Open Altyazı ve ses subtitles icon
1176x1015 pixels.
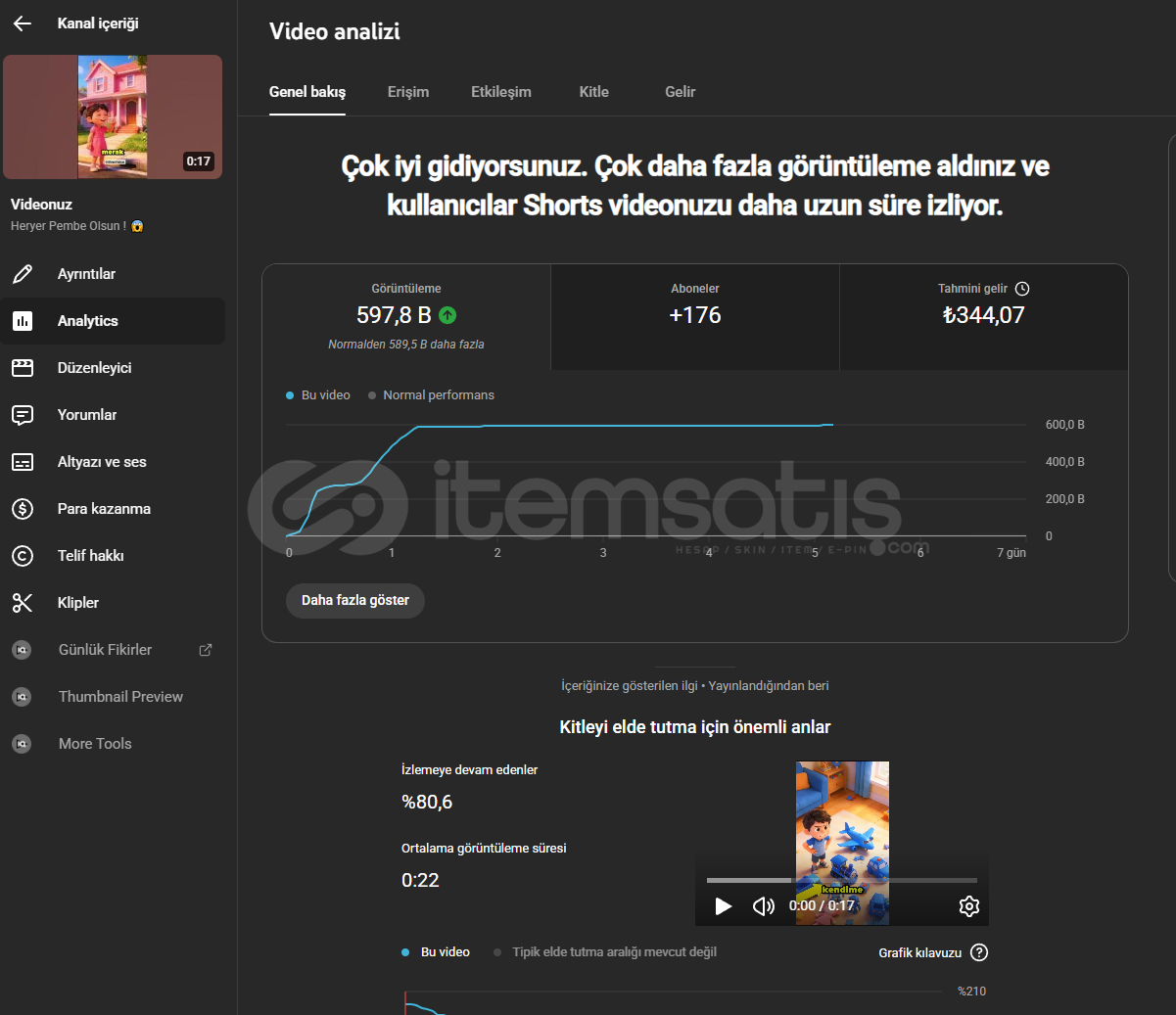click(x=23, y=462)
